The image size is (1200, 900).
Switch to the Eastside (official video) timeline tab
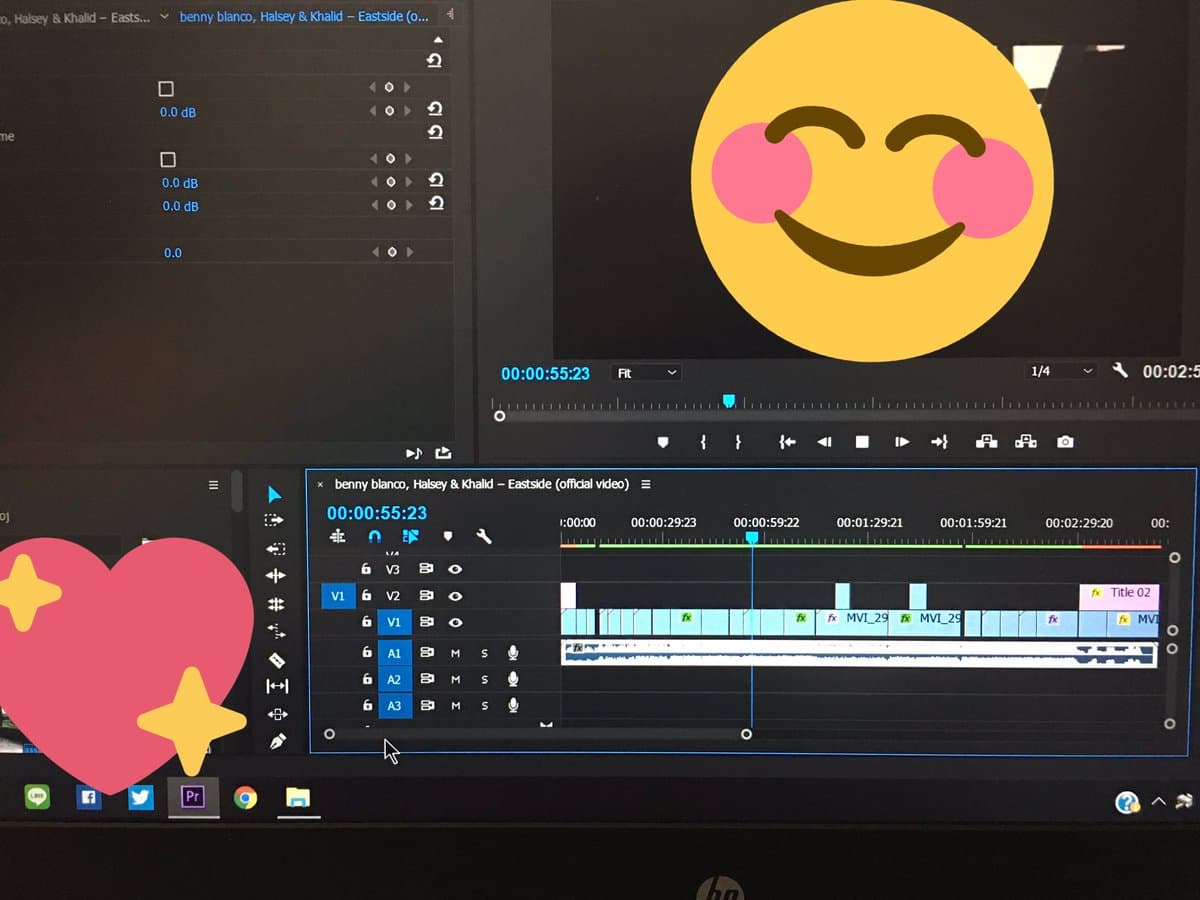[x=481, y=484]
